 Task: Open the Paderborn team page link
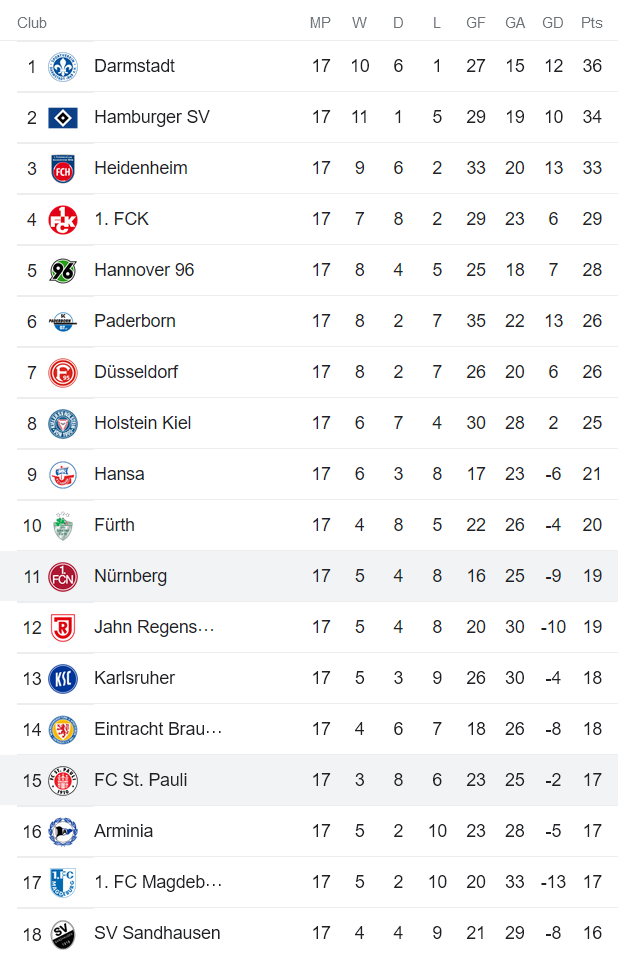pos(136,321)
